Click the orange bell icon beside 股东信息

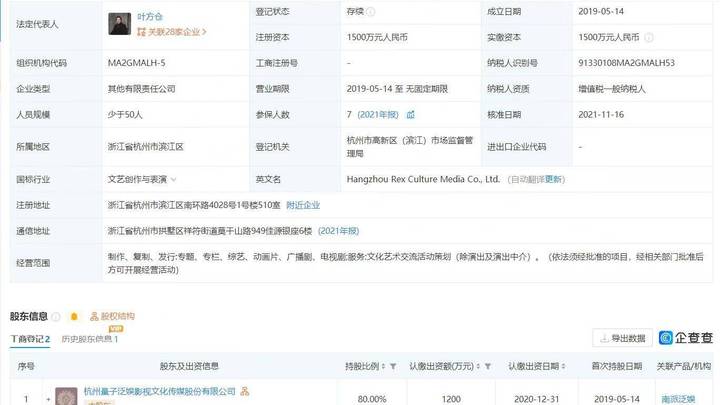[x=74, y=316]
